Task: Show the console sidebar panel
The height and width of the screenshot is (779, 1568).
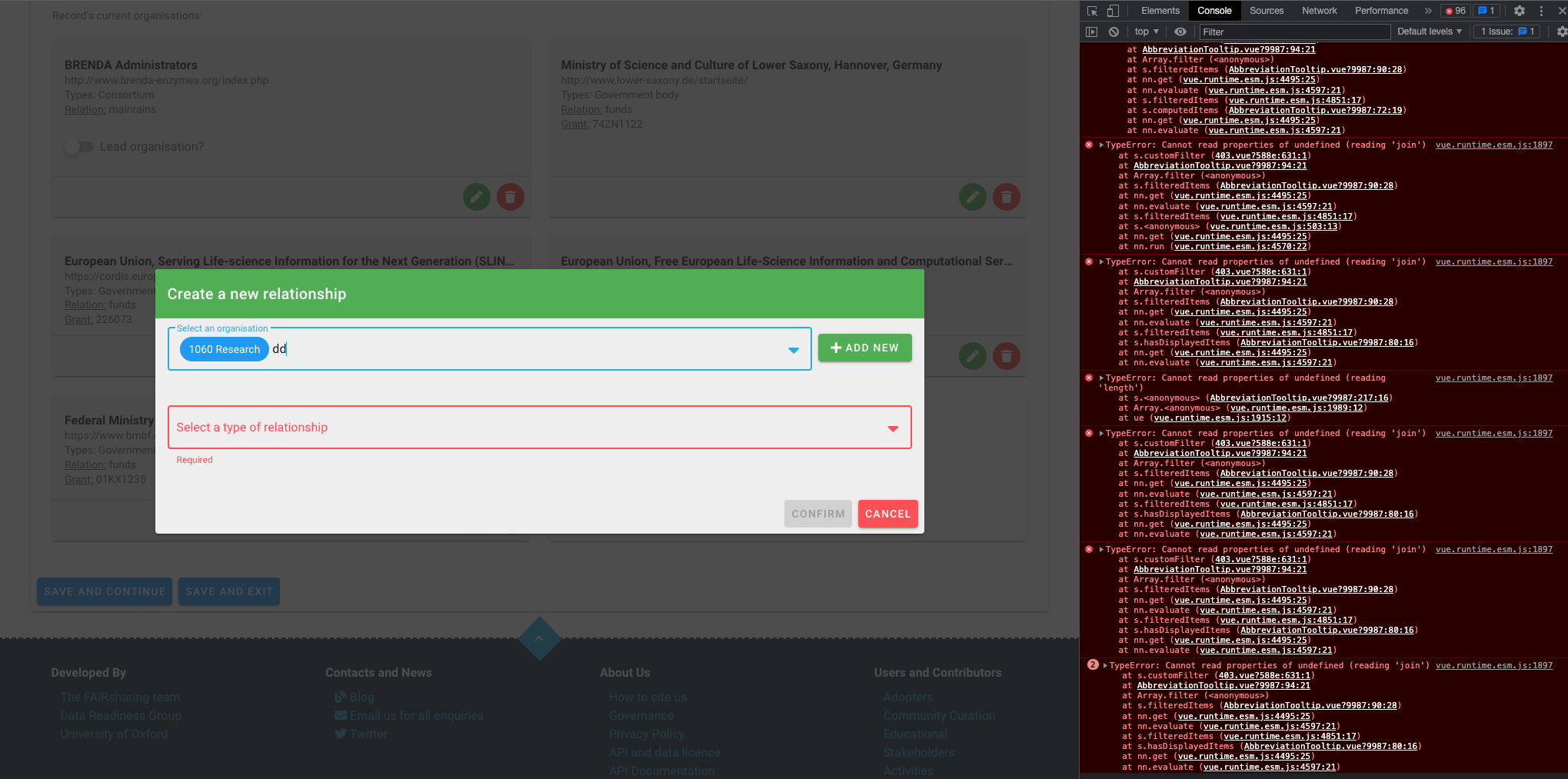Action: 1092,32
